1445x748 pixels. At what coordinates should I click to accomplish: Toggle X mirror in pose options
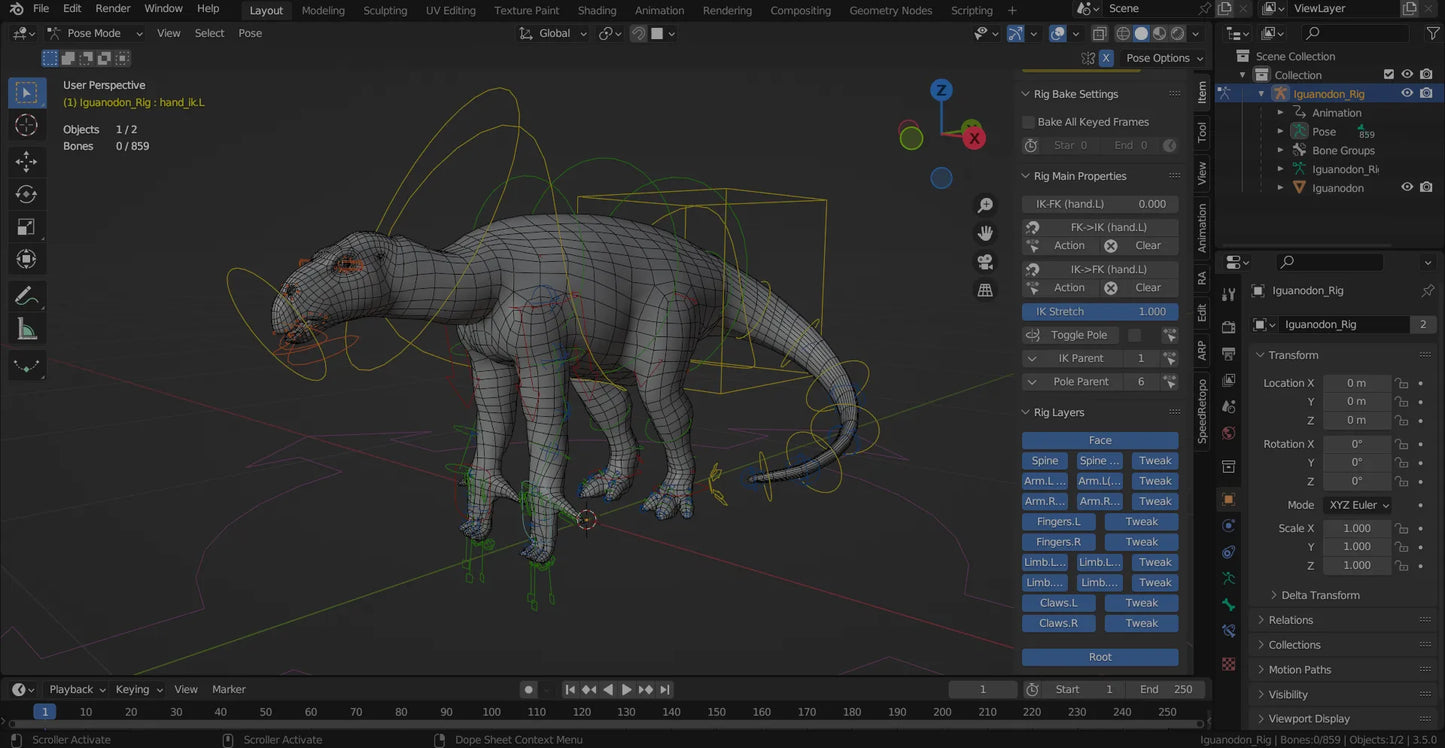1106,58
